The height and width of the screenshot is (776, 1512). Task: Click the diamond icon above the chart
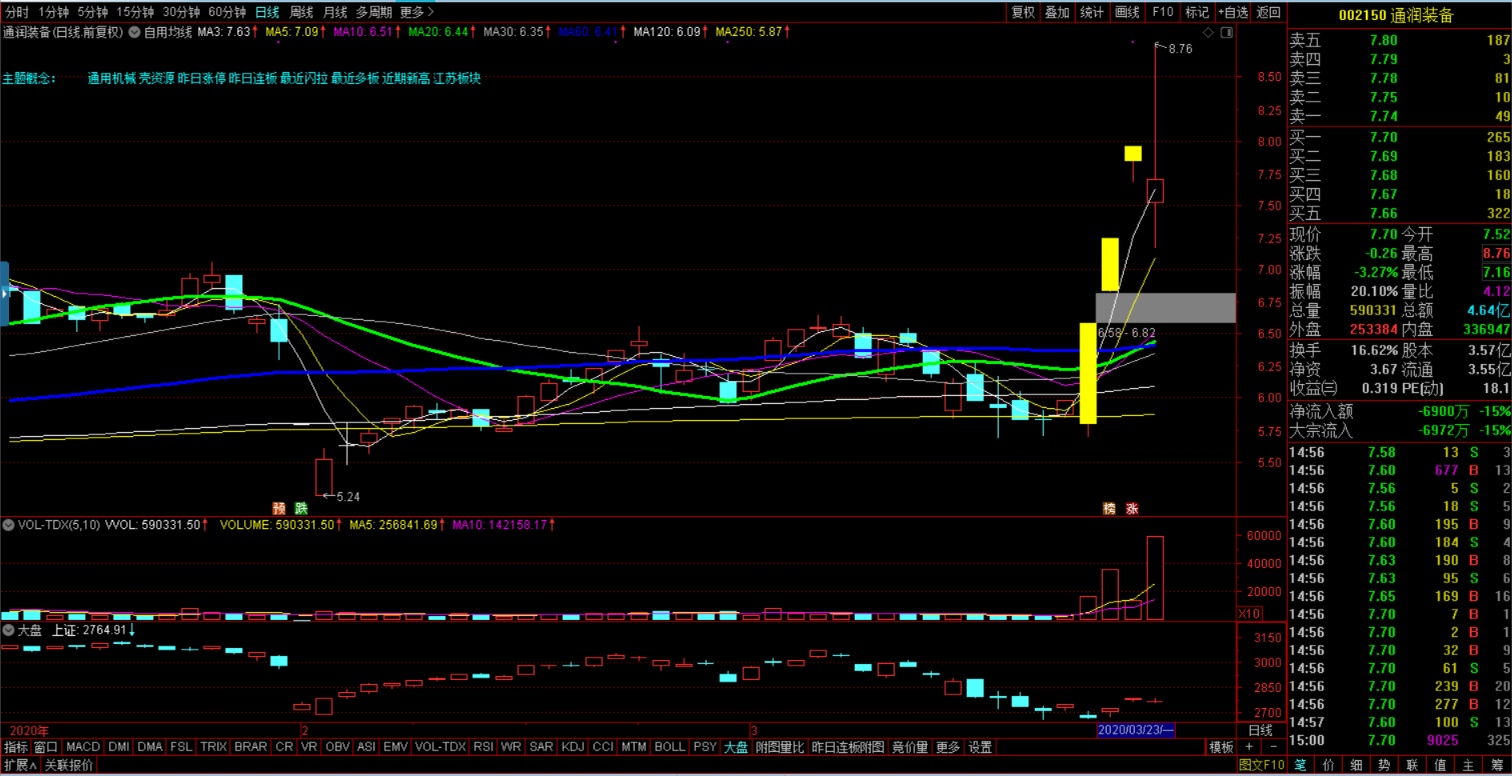[1208, 33]
